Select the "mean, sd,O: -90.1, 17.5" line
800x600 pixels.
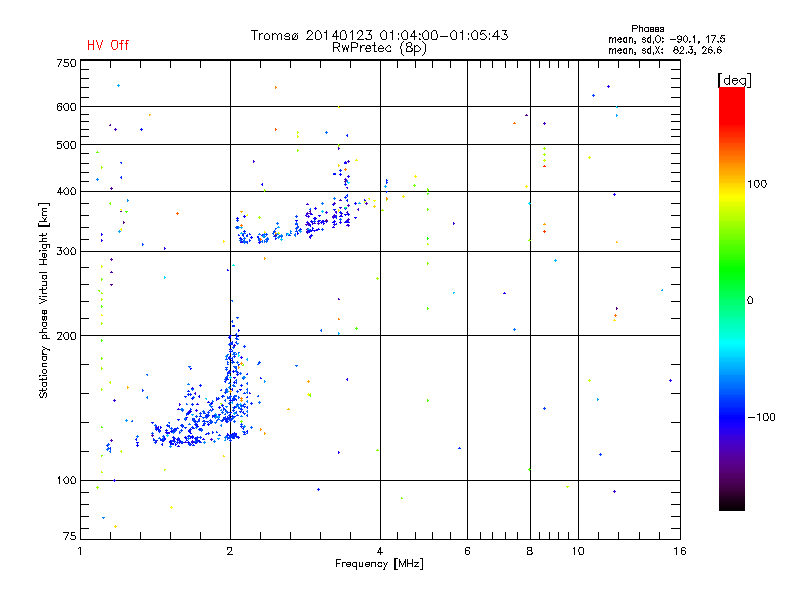tap(666, 39)
